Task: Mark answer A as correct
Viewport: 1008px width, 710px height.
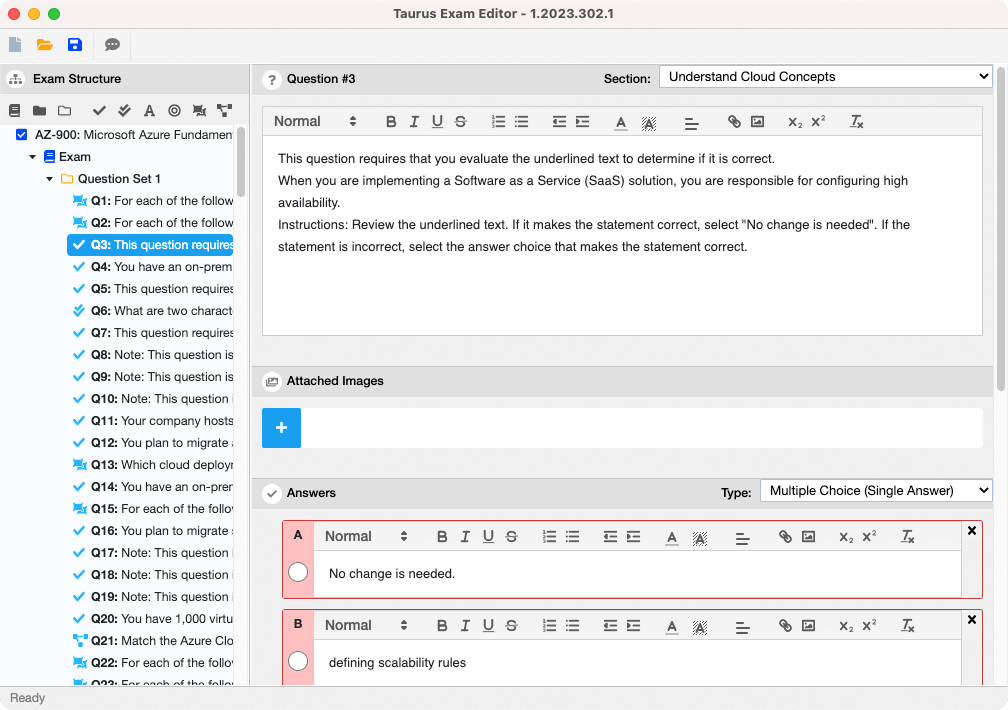Action: 298,573
